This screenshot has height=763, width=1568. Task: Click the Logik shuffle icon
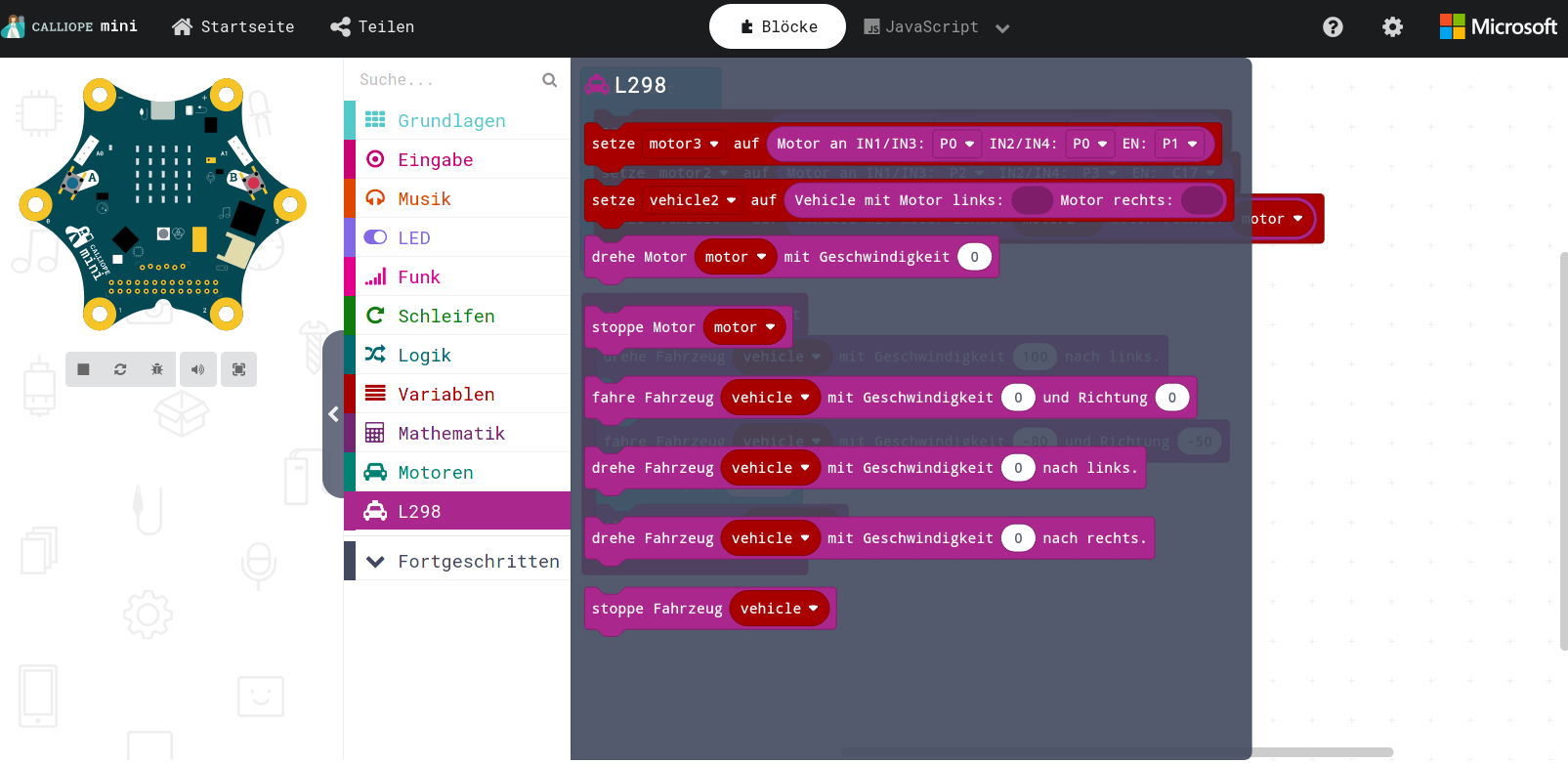point(375,355)
